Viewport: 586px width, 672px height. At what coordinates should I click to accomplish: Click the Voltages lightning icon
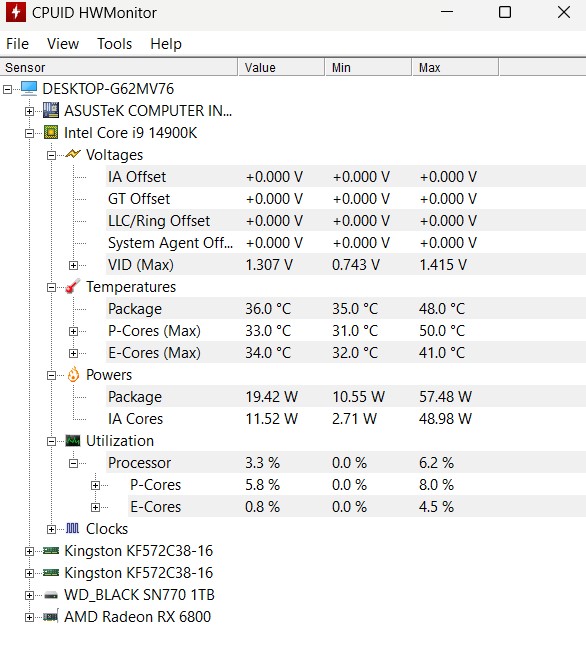coord(73,154)
